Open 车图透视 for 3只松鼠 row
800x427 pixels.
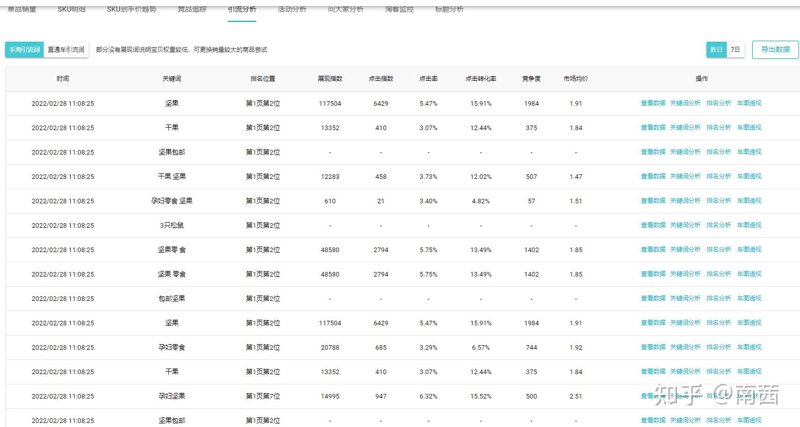tap(749, 225)
